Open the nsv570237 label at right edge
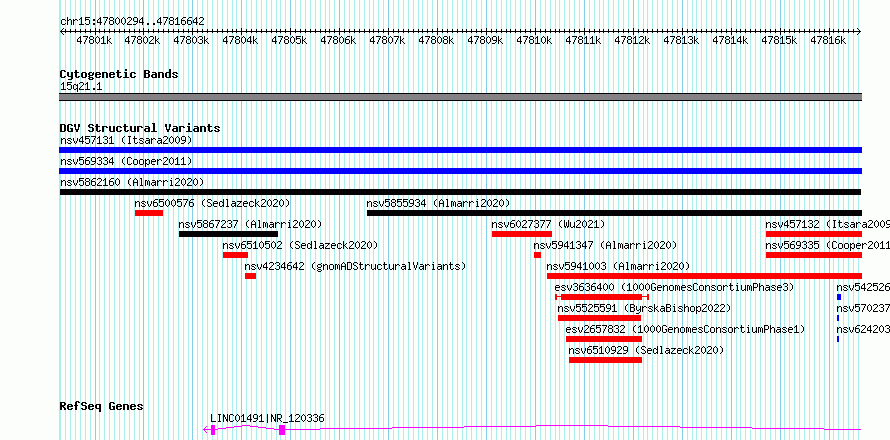 point(863,308)
